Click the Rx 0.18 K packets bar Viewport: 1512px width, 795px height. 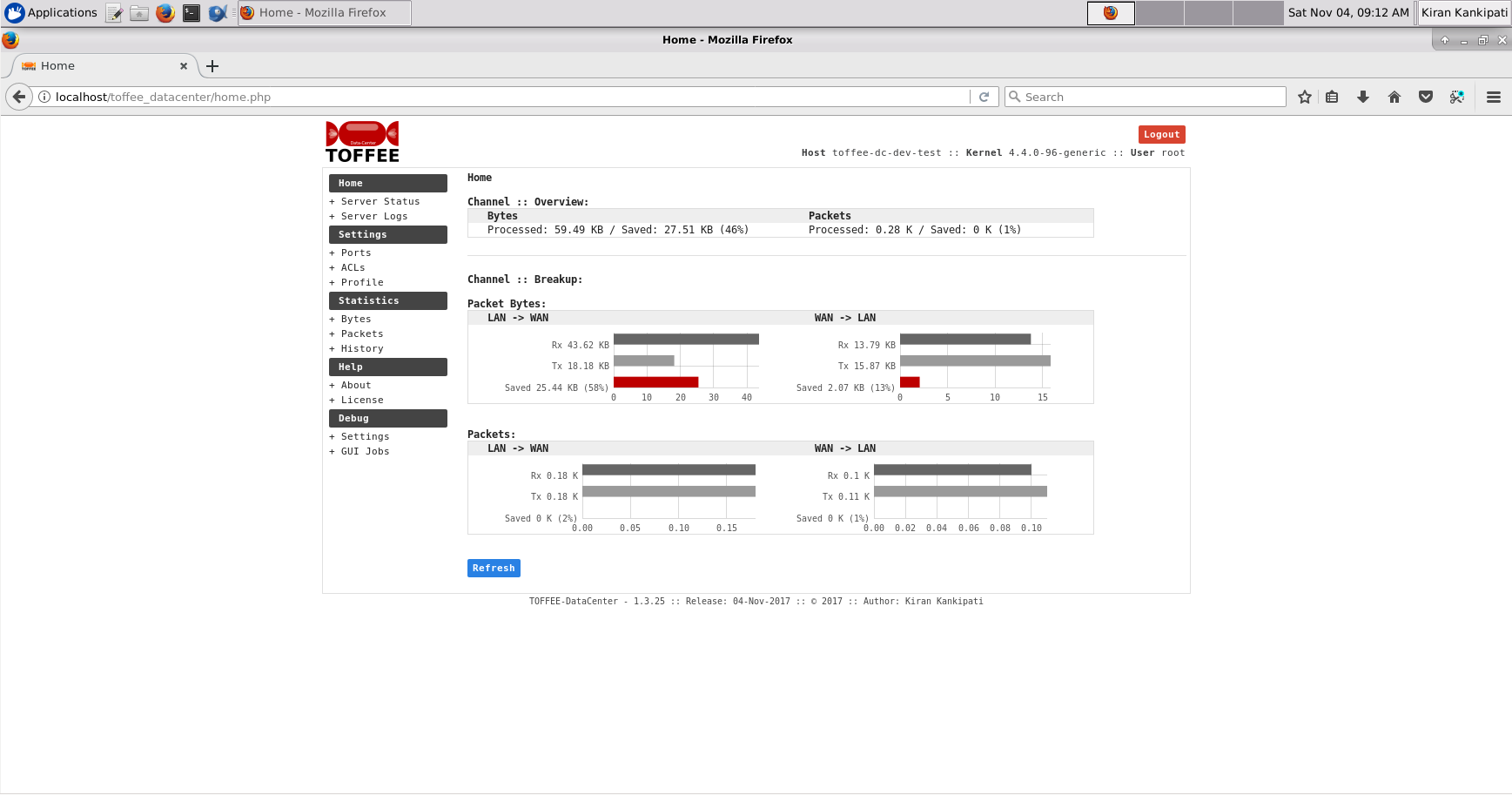(669, 469)
